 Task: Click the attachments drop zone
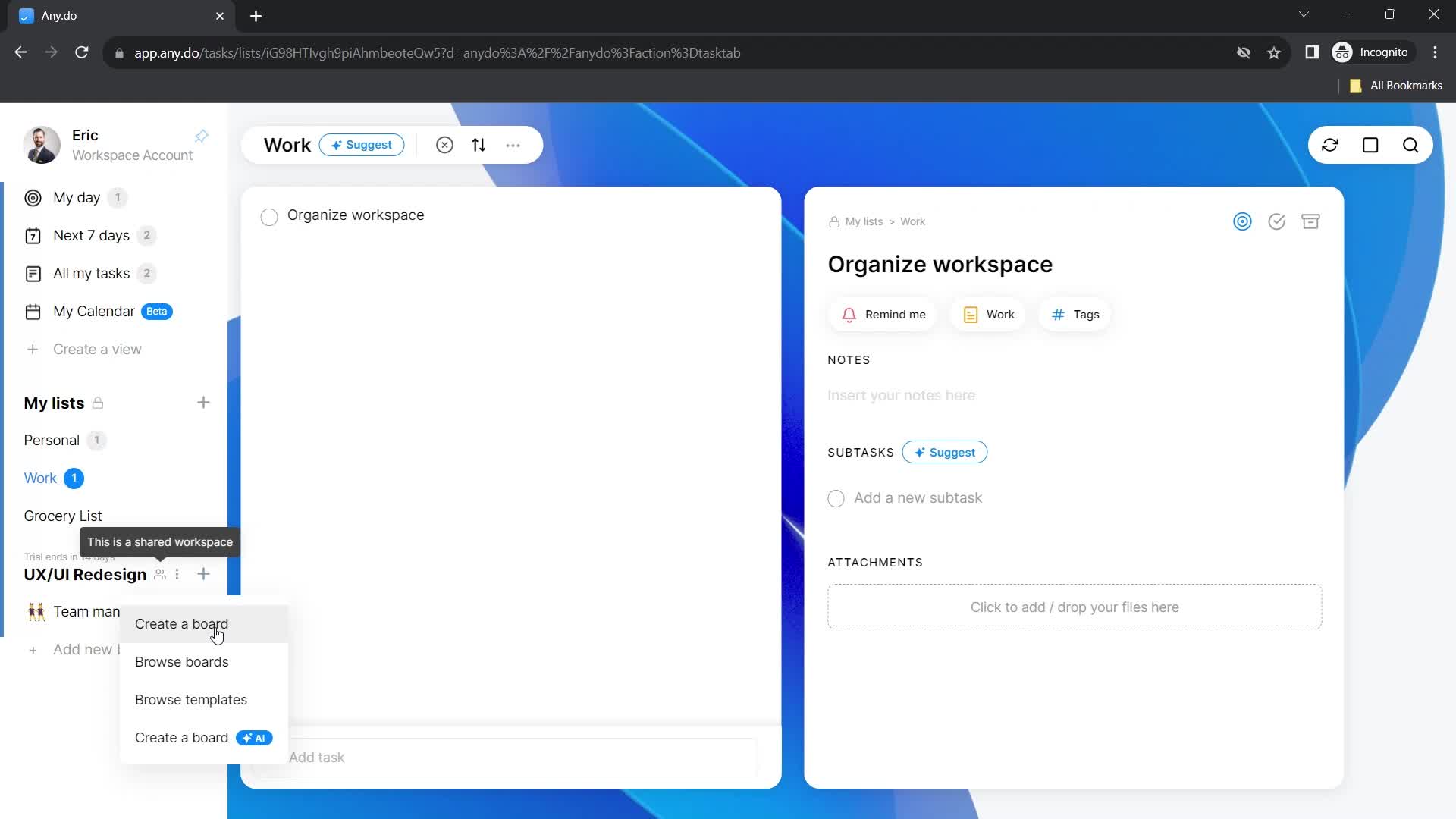[1075, 607]
